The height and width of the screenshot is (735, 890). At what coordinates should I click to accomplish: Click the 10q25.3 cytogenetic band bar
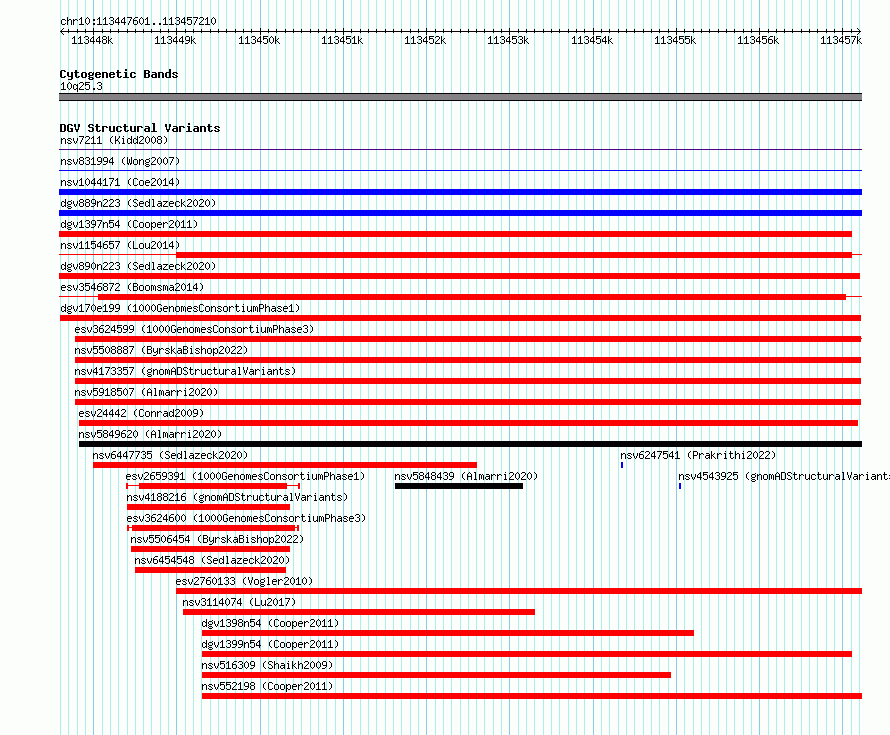pyautogui.click(x=460, y=97)
